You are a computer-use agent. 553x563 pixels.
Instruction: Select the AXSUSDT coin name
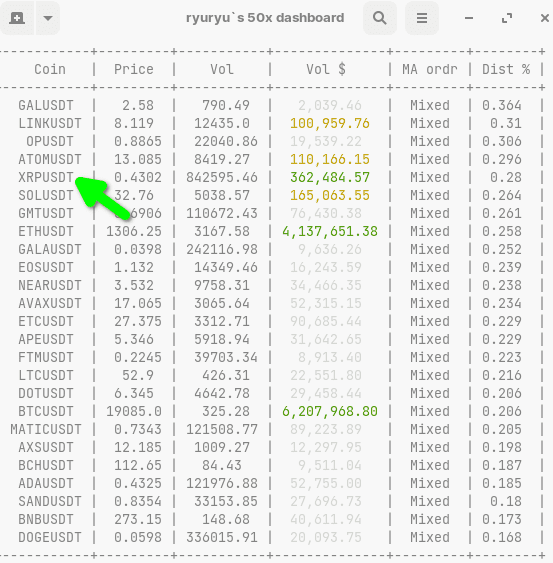coord(46,447)
